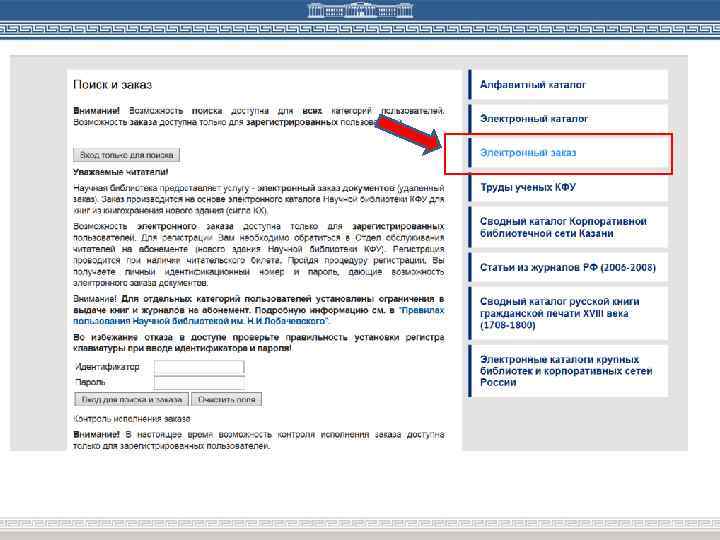Open Статьи из журналов РФ (2005-2008)
Screen dimensions: 720x540
tap(568, 267)
